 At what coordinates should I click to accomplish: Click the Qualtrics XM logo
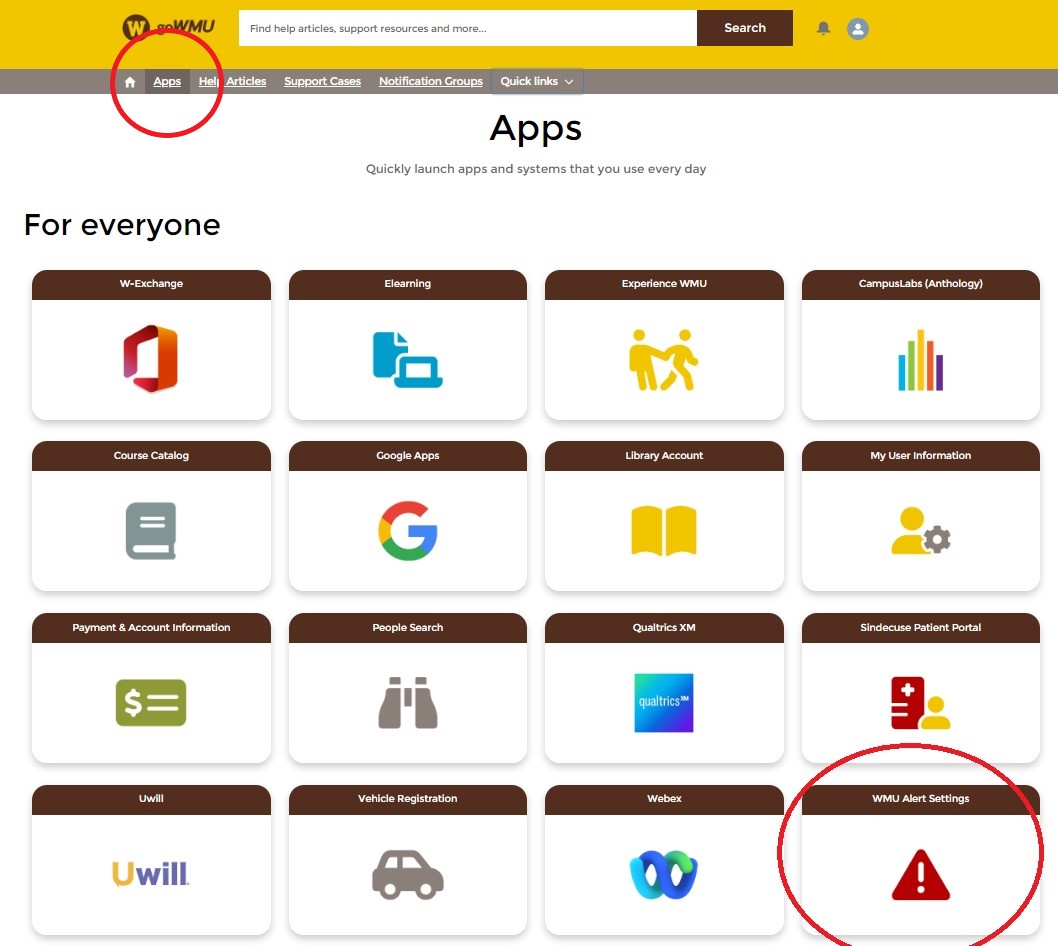pos(663,702)
